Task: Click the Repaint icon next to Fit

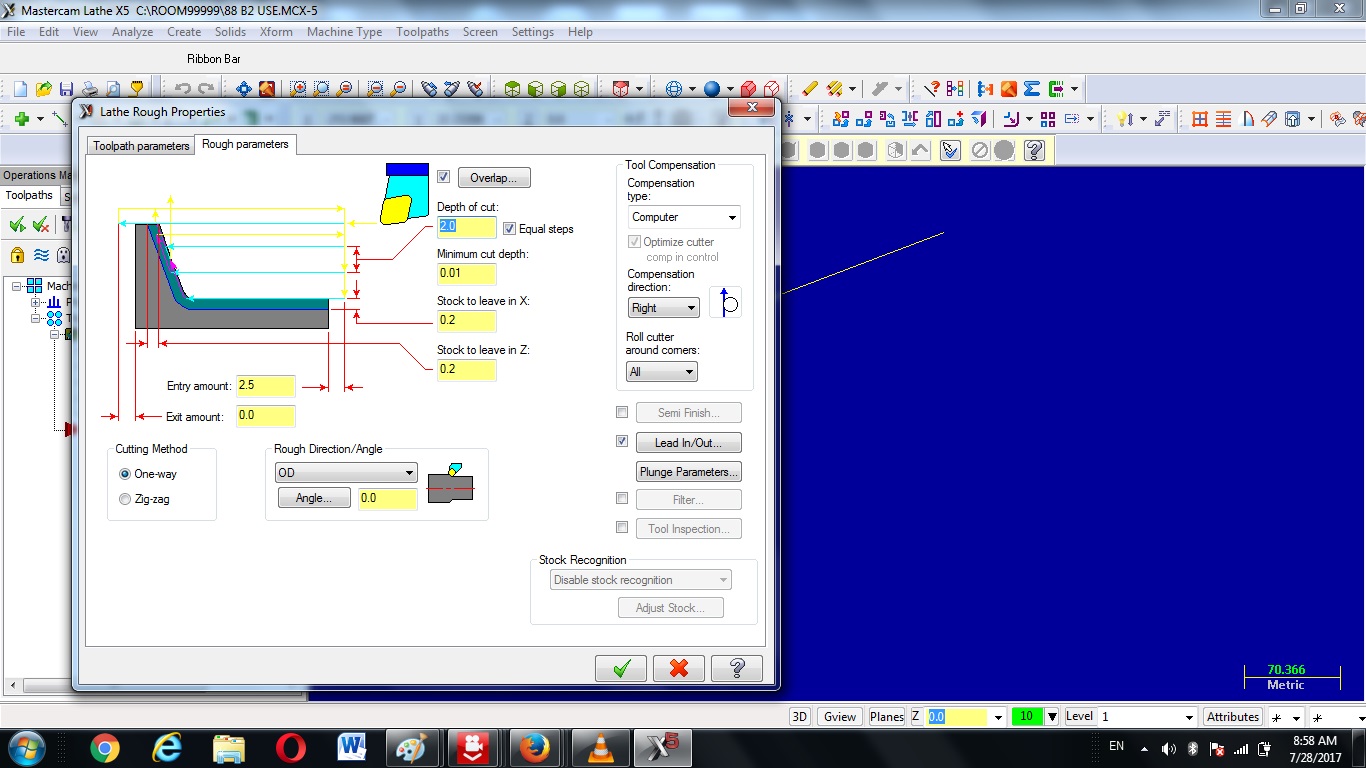Action: click(x=267, y=89)
